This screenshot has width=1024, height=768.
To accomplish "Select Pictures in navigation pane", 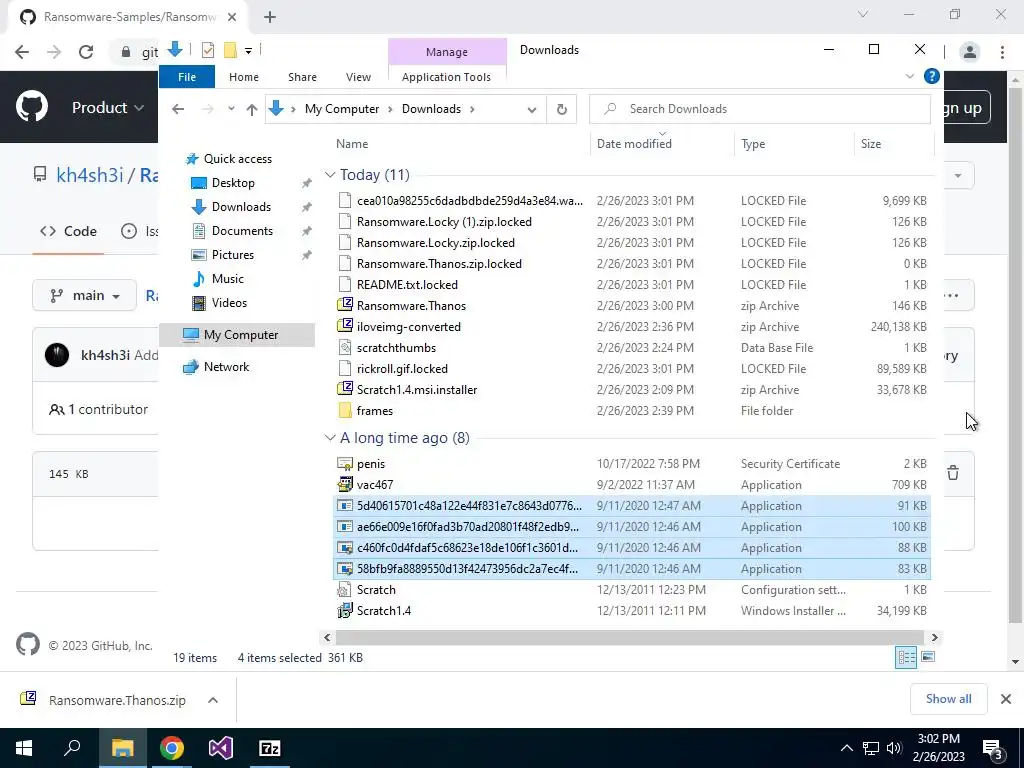I will click(x=232, y=255).
